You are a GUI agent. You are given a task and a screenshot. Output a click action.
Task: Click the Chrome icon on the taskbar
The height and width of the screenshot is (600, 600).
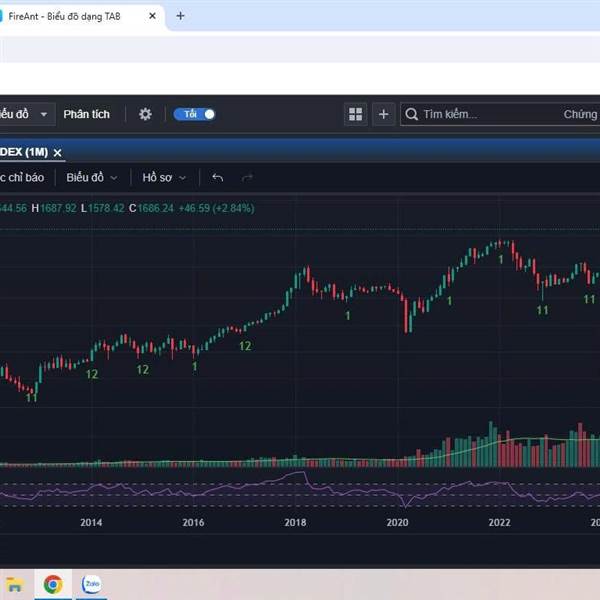53,583
